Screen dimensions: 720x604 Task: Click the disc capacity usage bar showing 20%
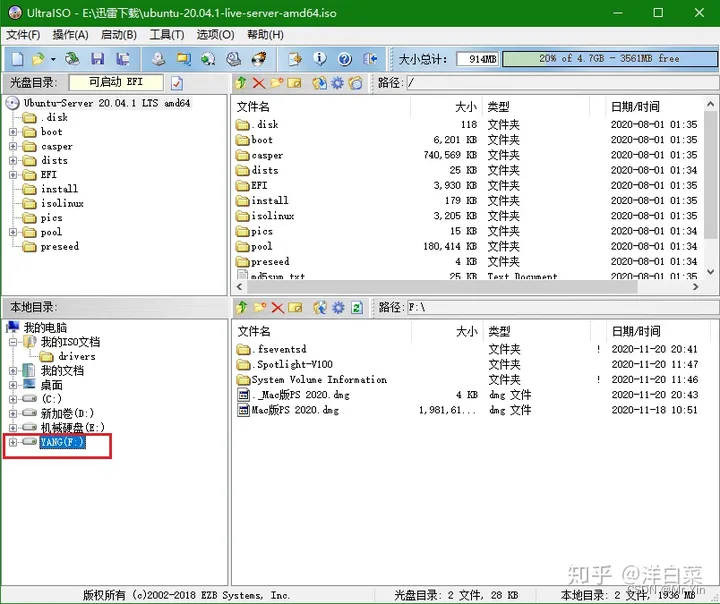(x=609, y=59)
